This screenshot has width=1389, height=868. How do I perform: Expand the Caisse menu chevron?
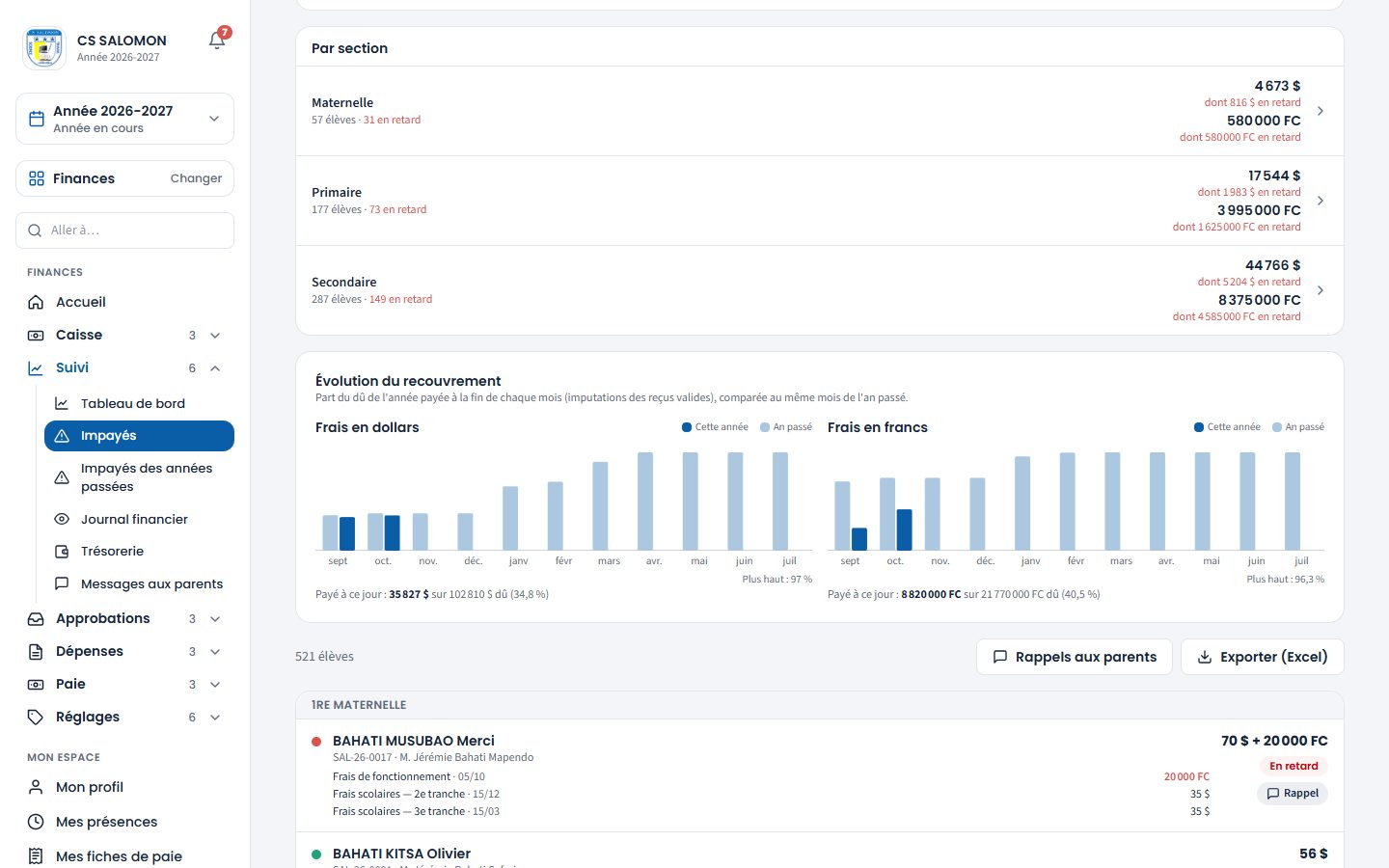(215, 335)
